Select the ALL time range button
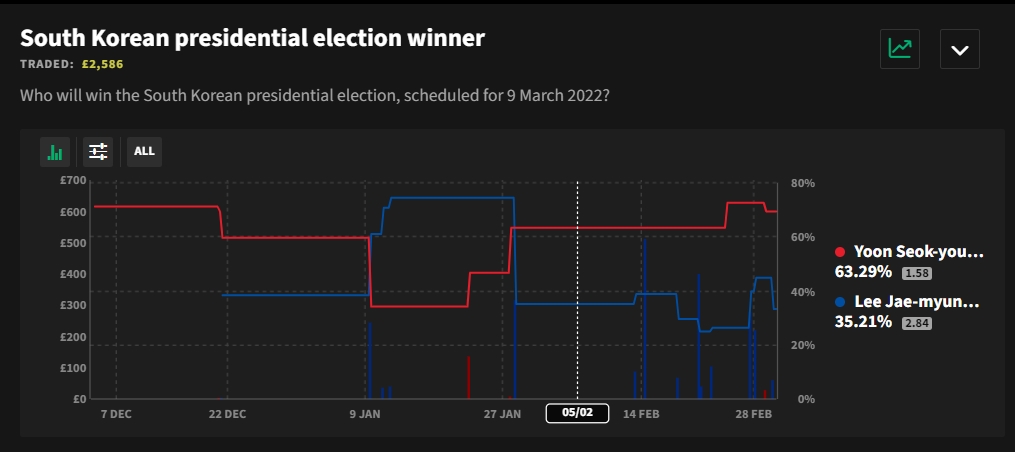 144,152
